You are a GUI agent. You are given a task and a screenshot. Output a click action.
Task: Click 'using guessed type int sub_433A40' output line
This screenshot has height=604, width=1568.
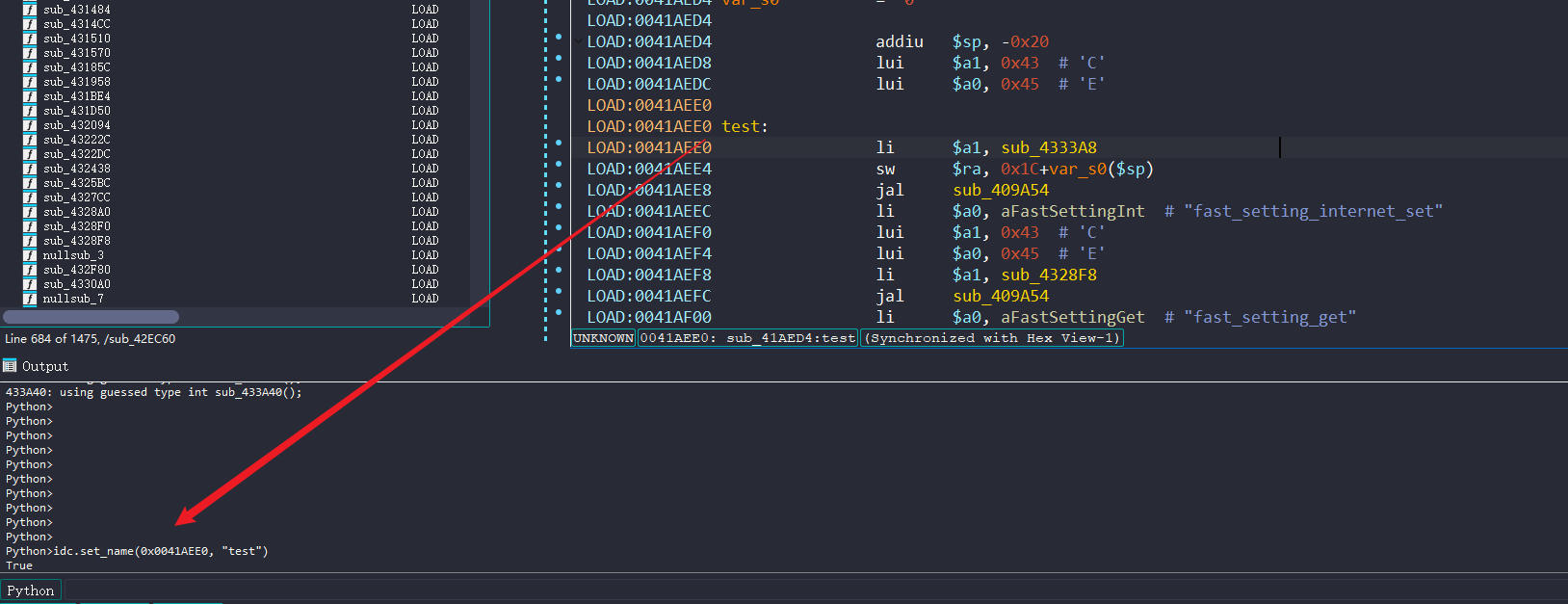pos(154,393)
